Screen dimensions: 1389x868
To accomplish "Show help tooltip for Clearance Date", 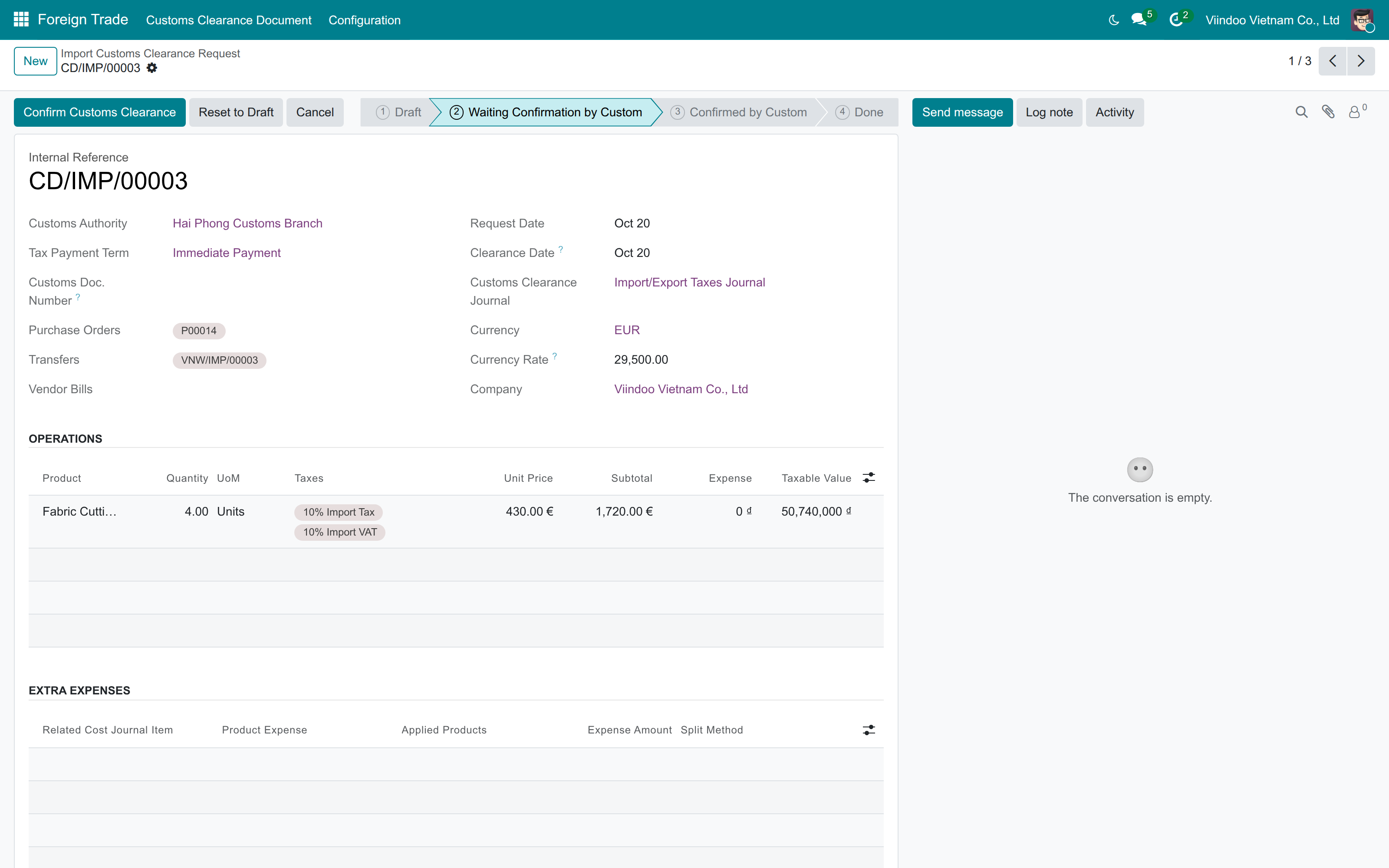I will pyautogui.click(x=561, y=249).
